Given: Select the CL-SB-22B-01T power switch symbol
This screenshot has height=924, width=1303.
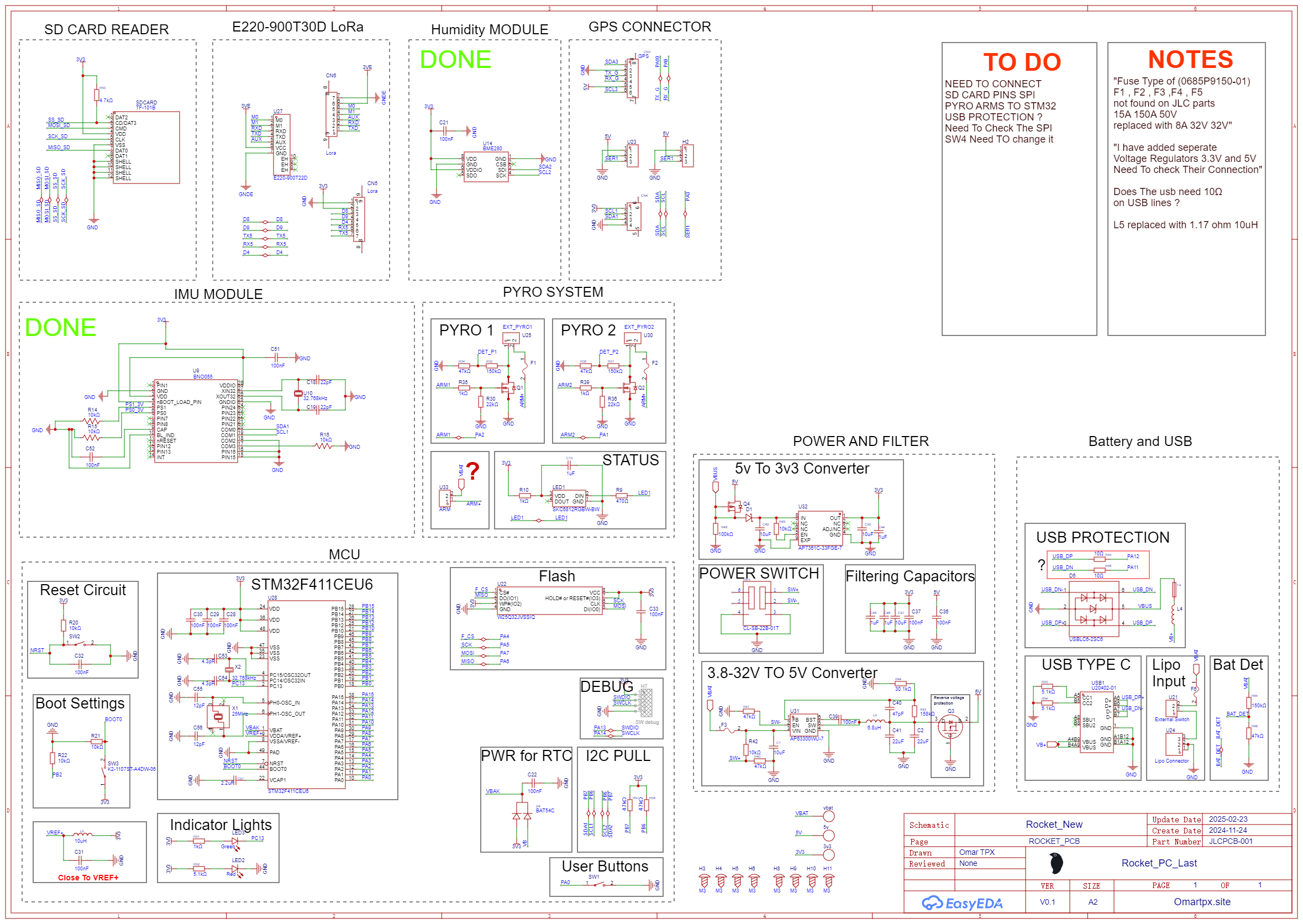Looking at the screenshot, I should 757,603.
